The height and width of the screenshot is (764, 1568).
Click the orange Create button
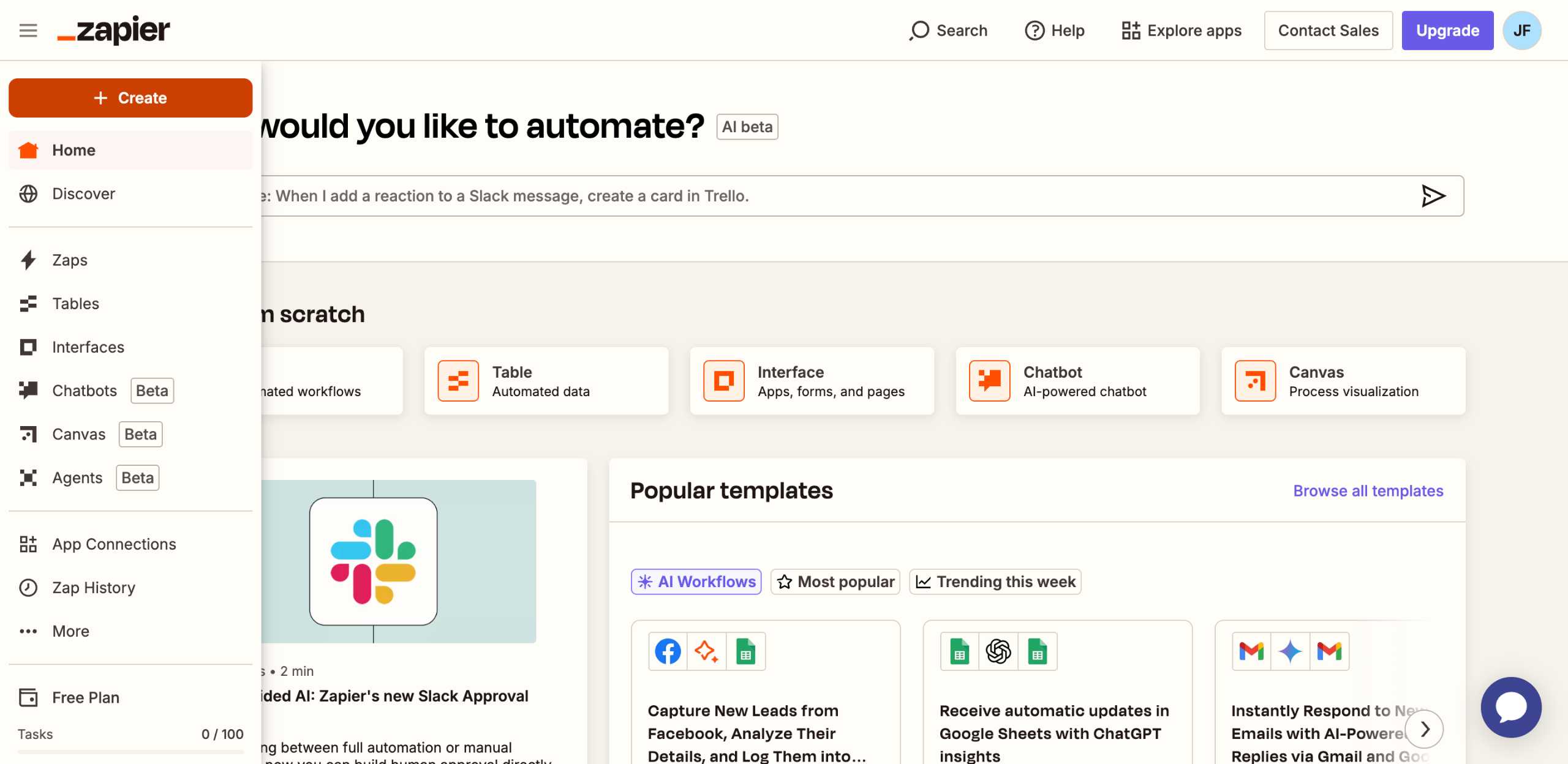[x=130, y=98]
